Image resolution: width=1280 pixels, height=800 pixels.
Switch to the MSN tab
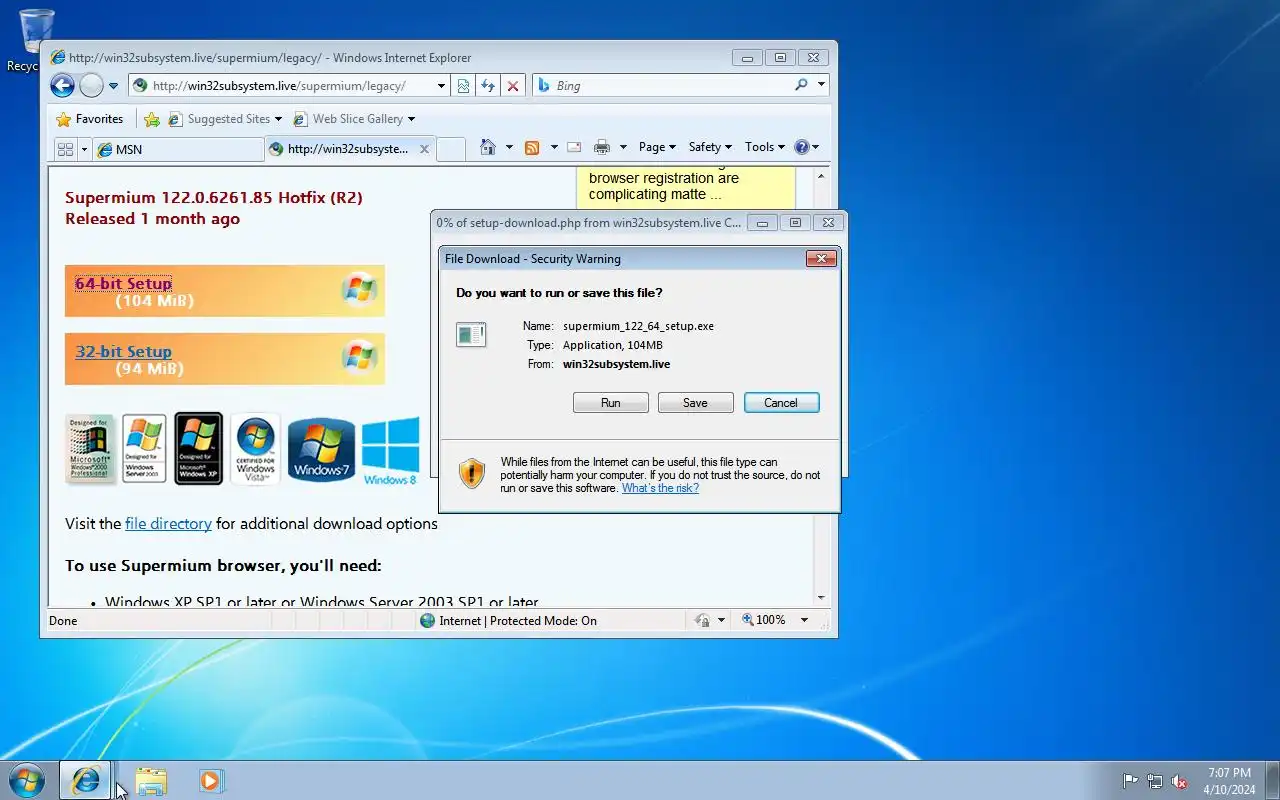[178, 149]
